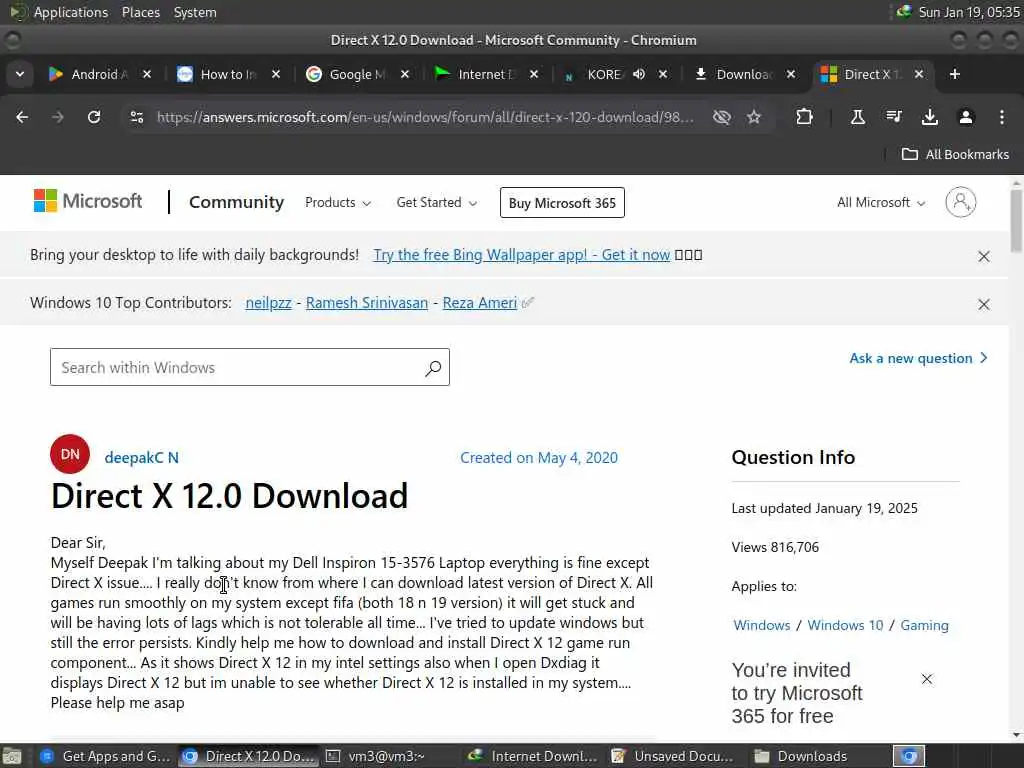Click the page vertical scrollbar
1024x768 pixels.
click(1016, 221)
